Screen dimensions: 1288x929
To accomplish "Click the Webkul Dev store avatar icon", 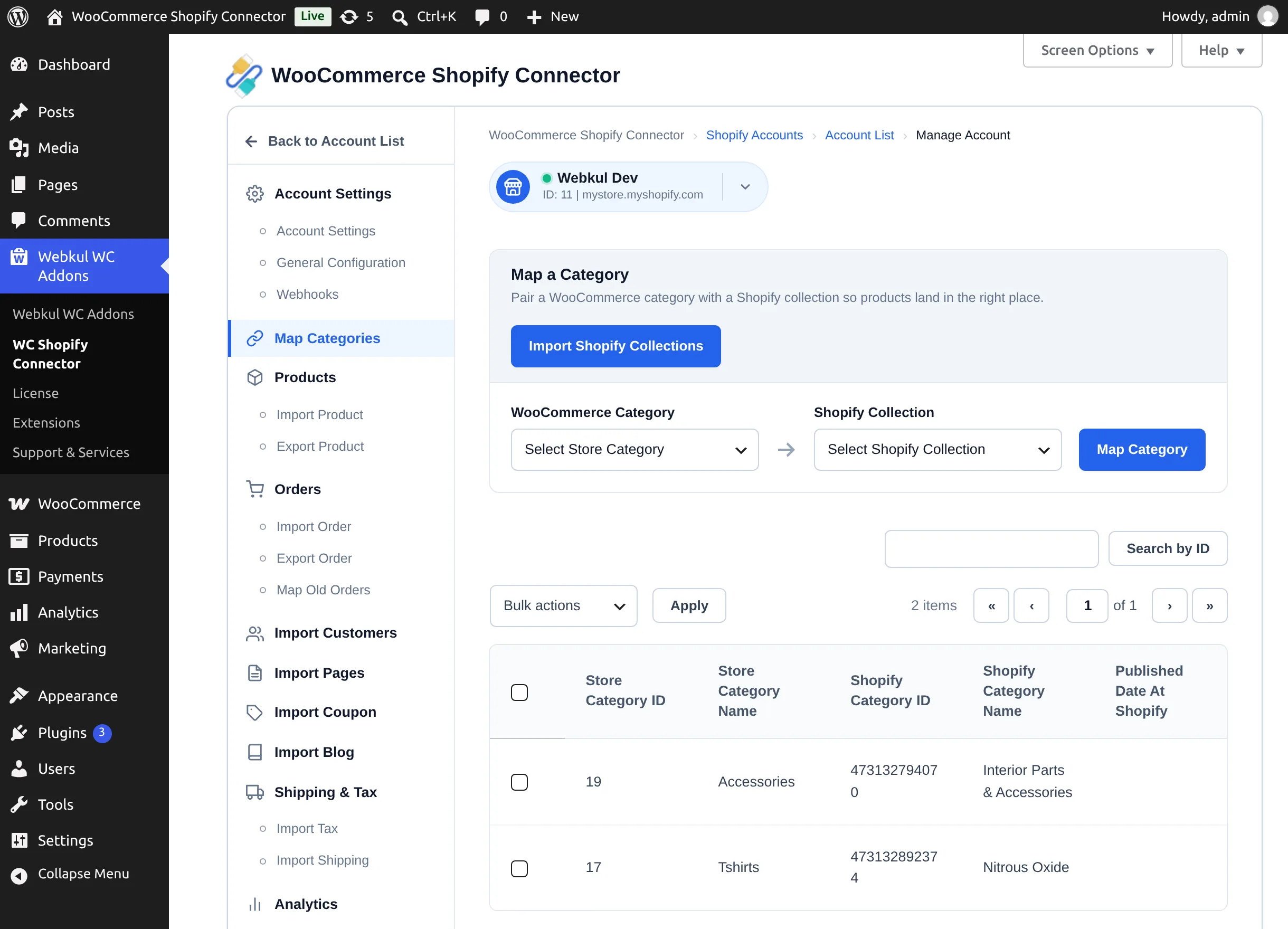I will [513, 187].
